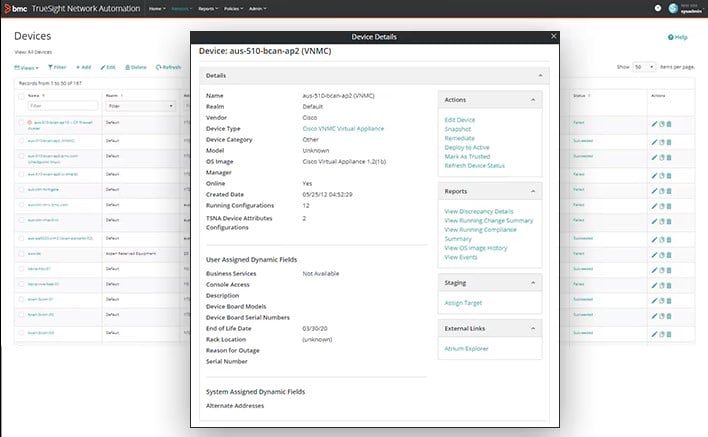The image size is (708, 437).
Task: Click the 'Not Available' Business Services value
Action: pos(321,274)
